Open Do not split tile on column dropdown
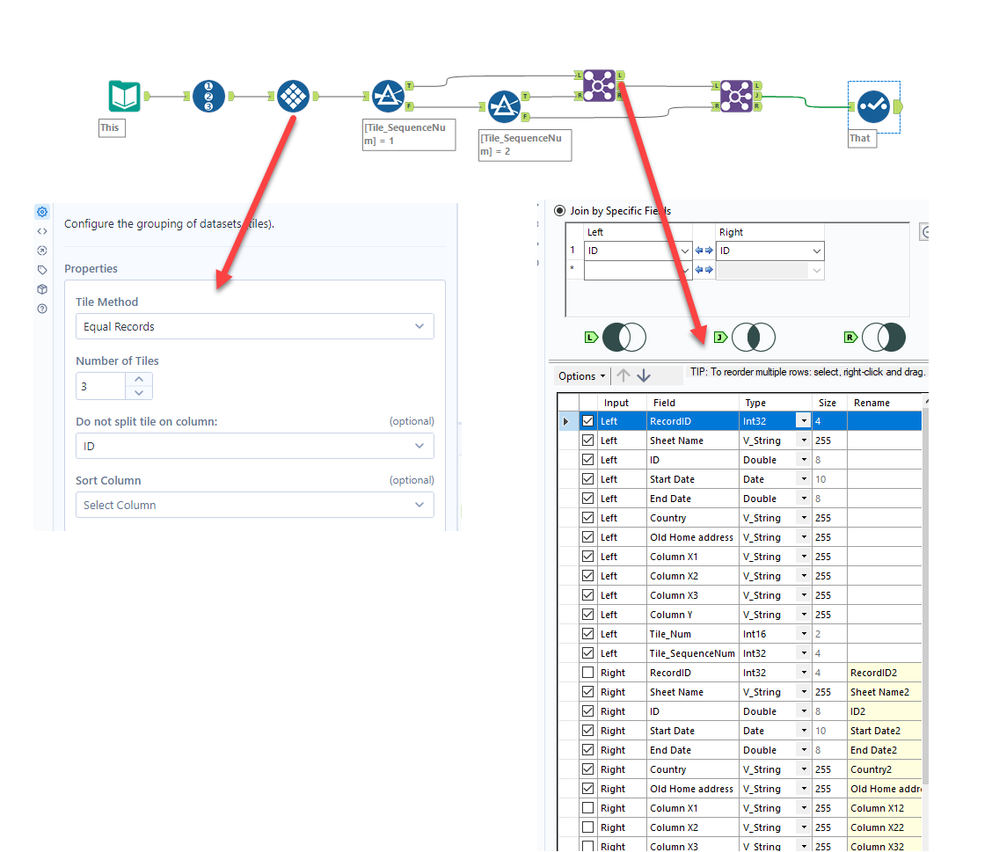The width and height of the screenshot is (999, 852). pyautogui.click(x=255, y=446)
